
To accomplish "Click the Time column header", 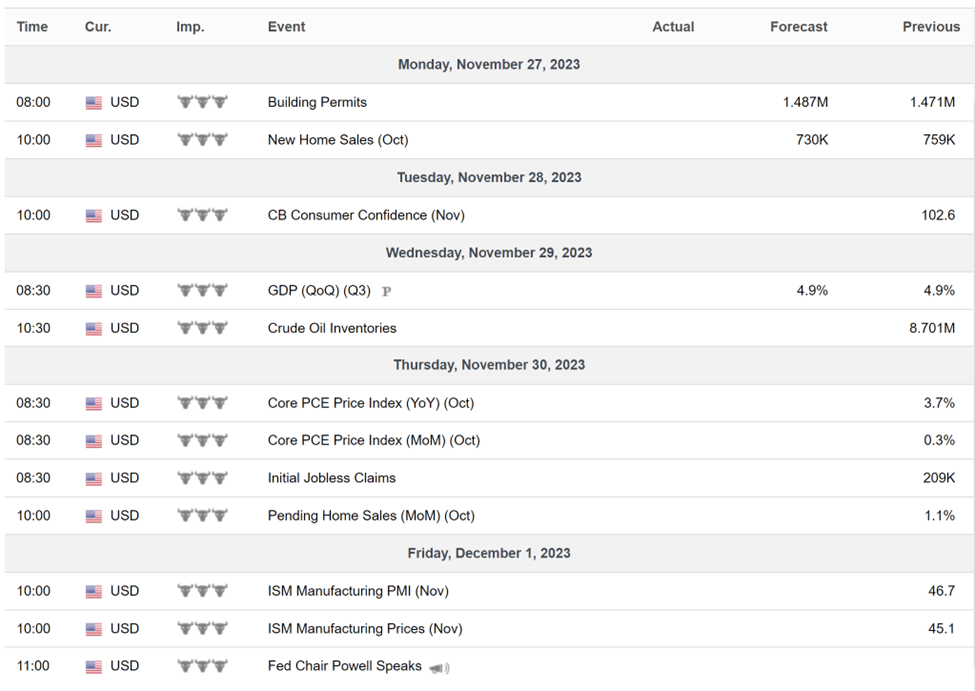I will click(32, 27).
